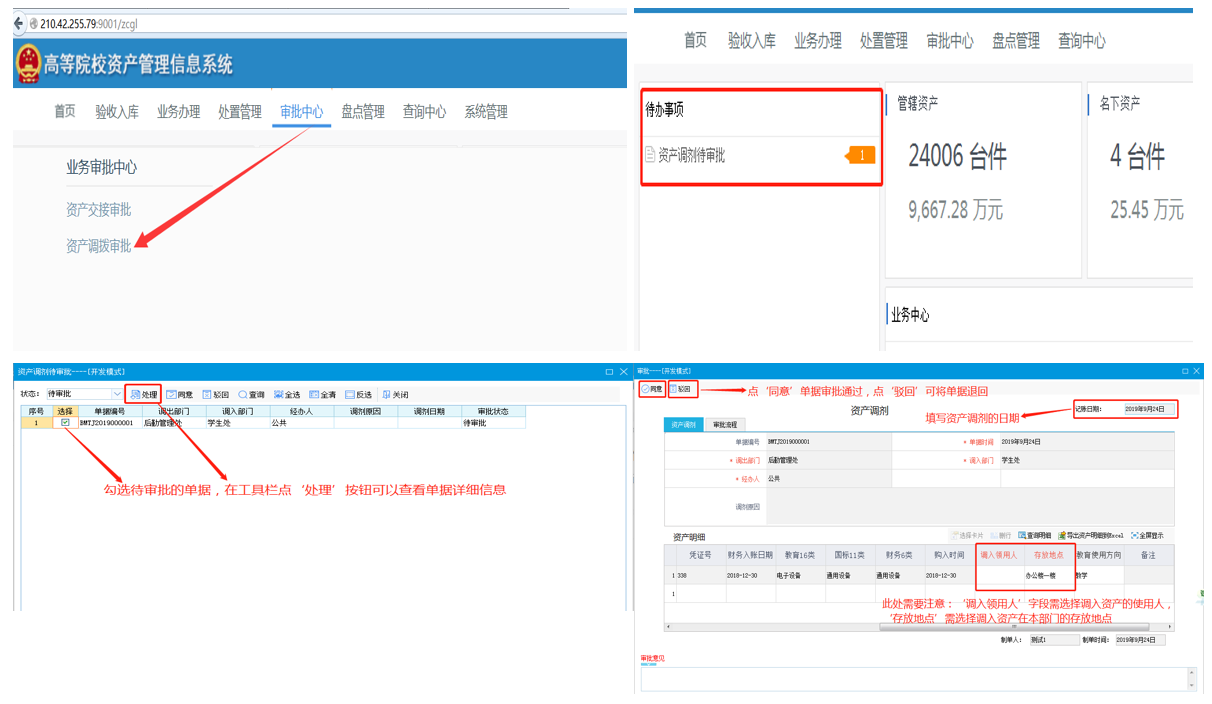This screenshot has width=1212, height=704.
Task: Click browser back arrow button
Action: point(18,22)
